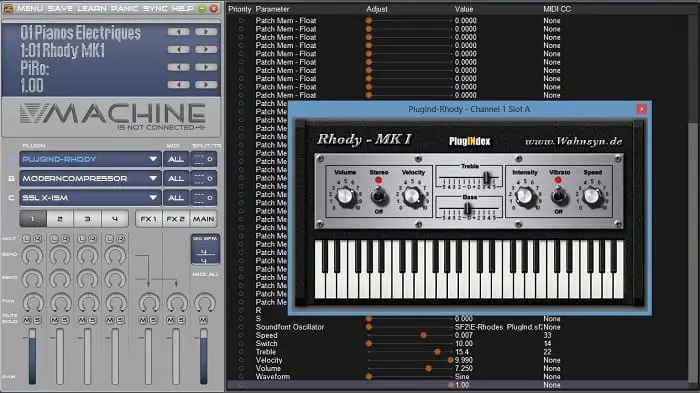Open MIDI ALL selector for ModernCompressor slot
This screenshot has height=393, width=700.
pos(176,178)
